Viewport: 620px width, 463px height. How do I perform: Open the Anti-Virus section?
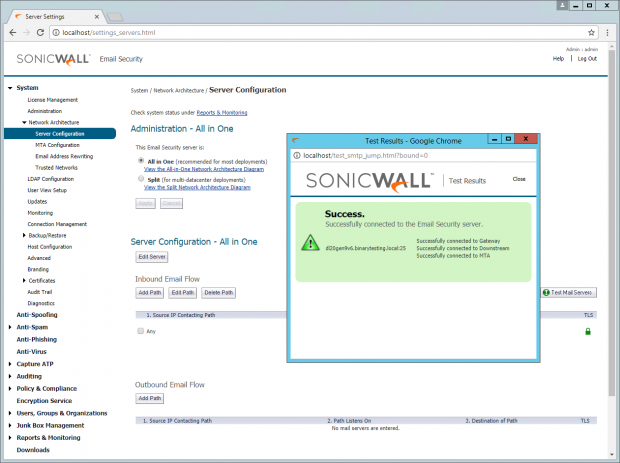32,352
